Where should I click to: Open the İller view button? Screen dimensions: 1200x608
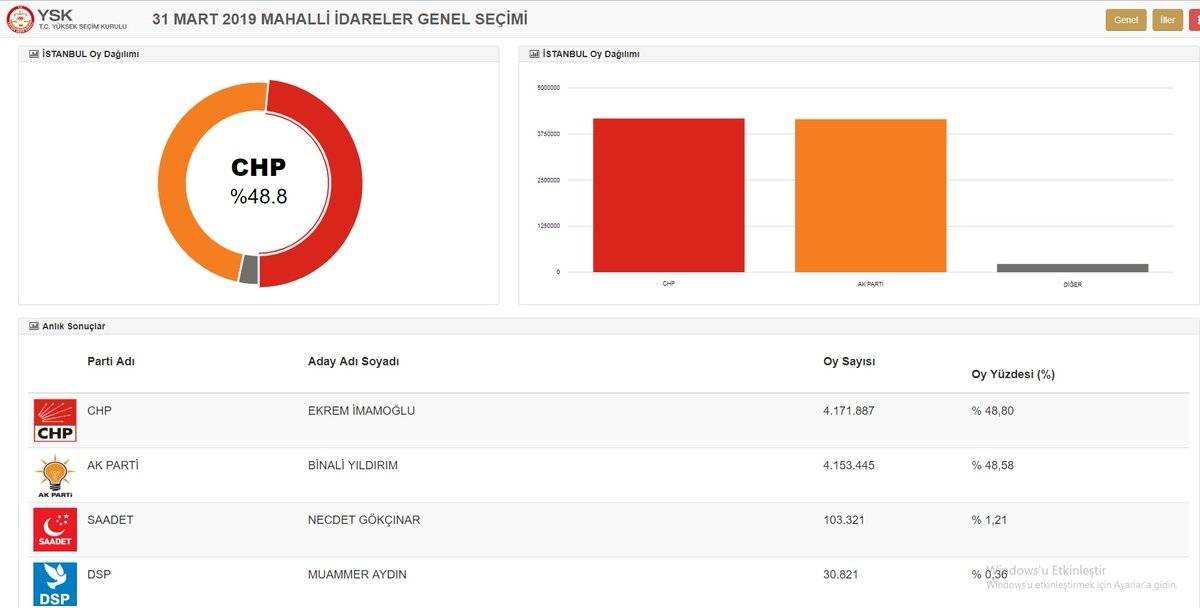pos(1167,20)
